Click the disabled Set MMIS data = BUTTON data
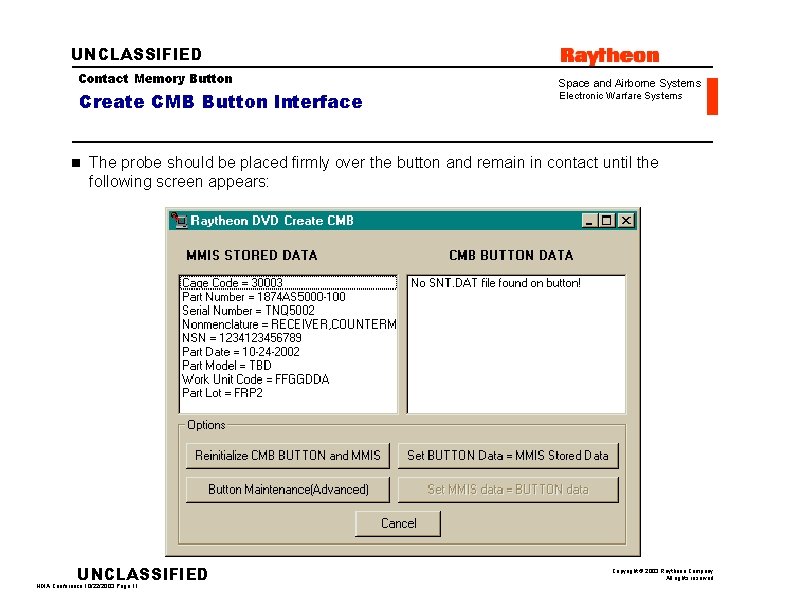 tap(508, 490)
